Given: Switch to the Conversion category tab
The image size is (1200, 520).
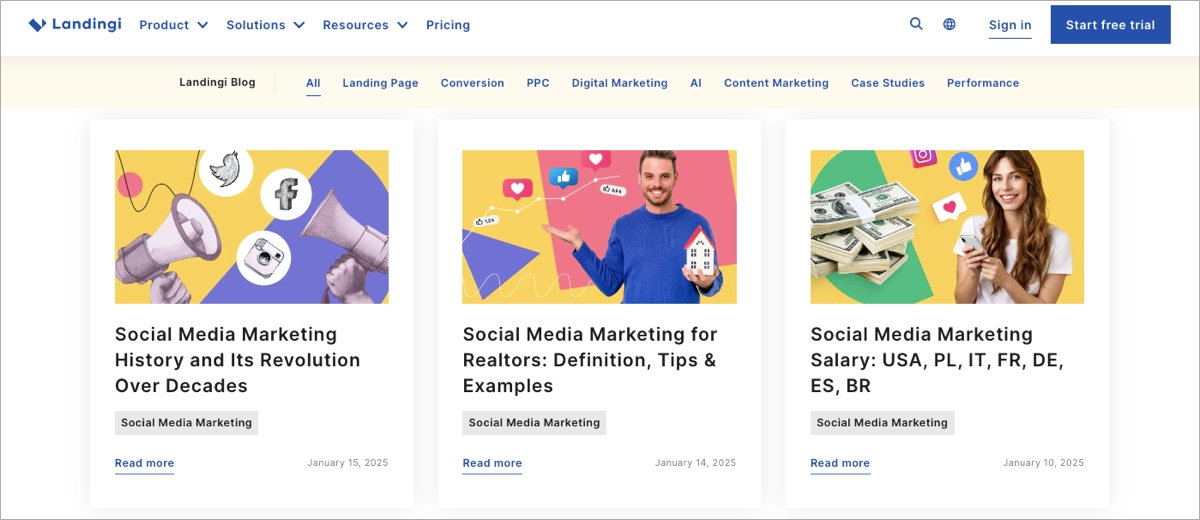Looking at the screenshot, I should pyautogui.click(x=472, y=83).
